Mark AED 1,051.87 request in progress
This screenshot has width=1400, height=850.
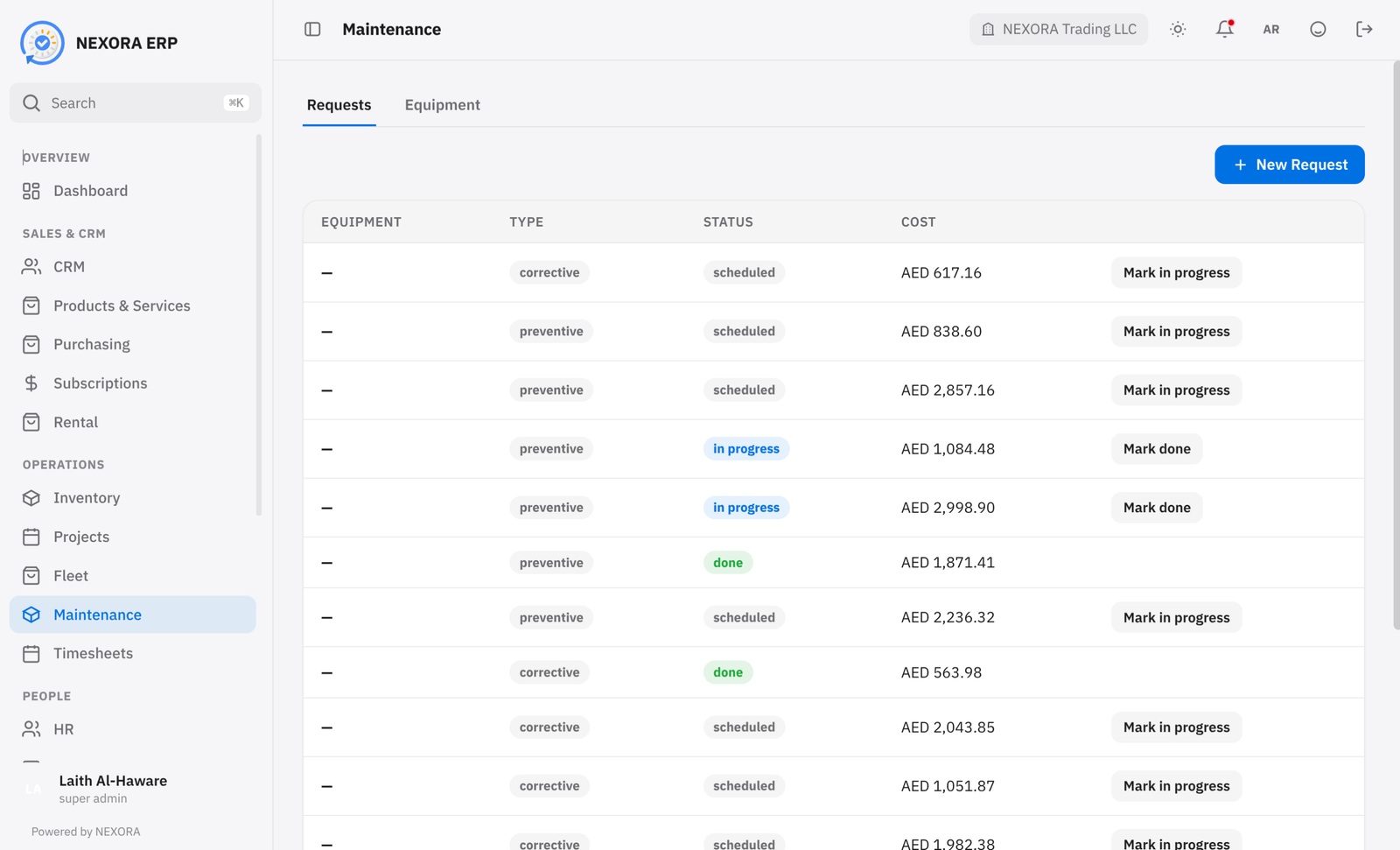tap(1176, 786)
